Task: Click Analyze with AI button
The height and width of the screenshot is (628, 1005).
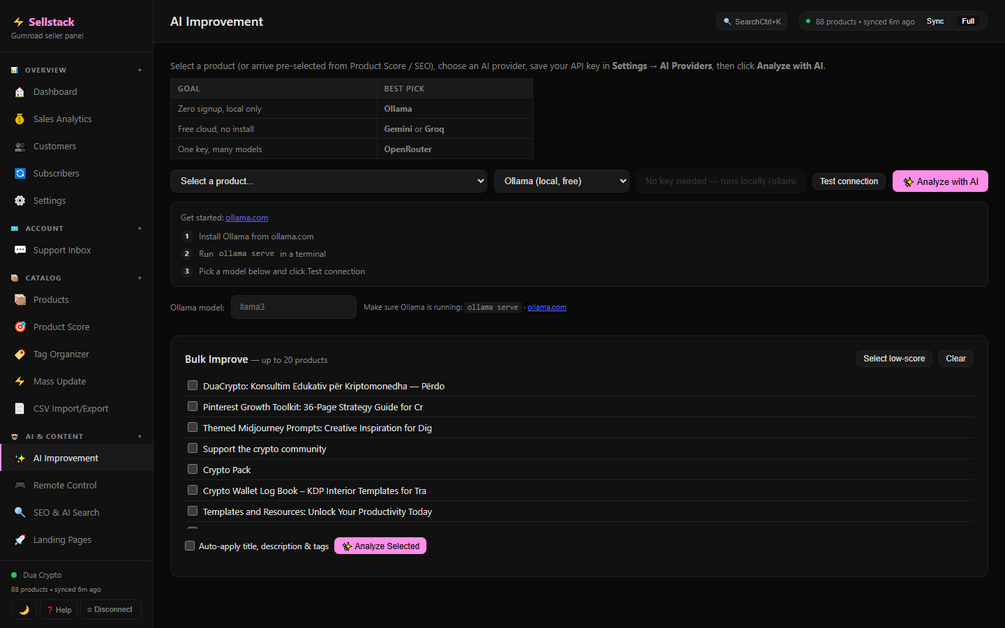Action: coord(940,181)
